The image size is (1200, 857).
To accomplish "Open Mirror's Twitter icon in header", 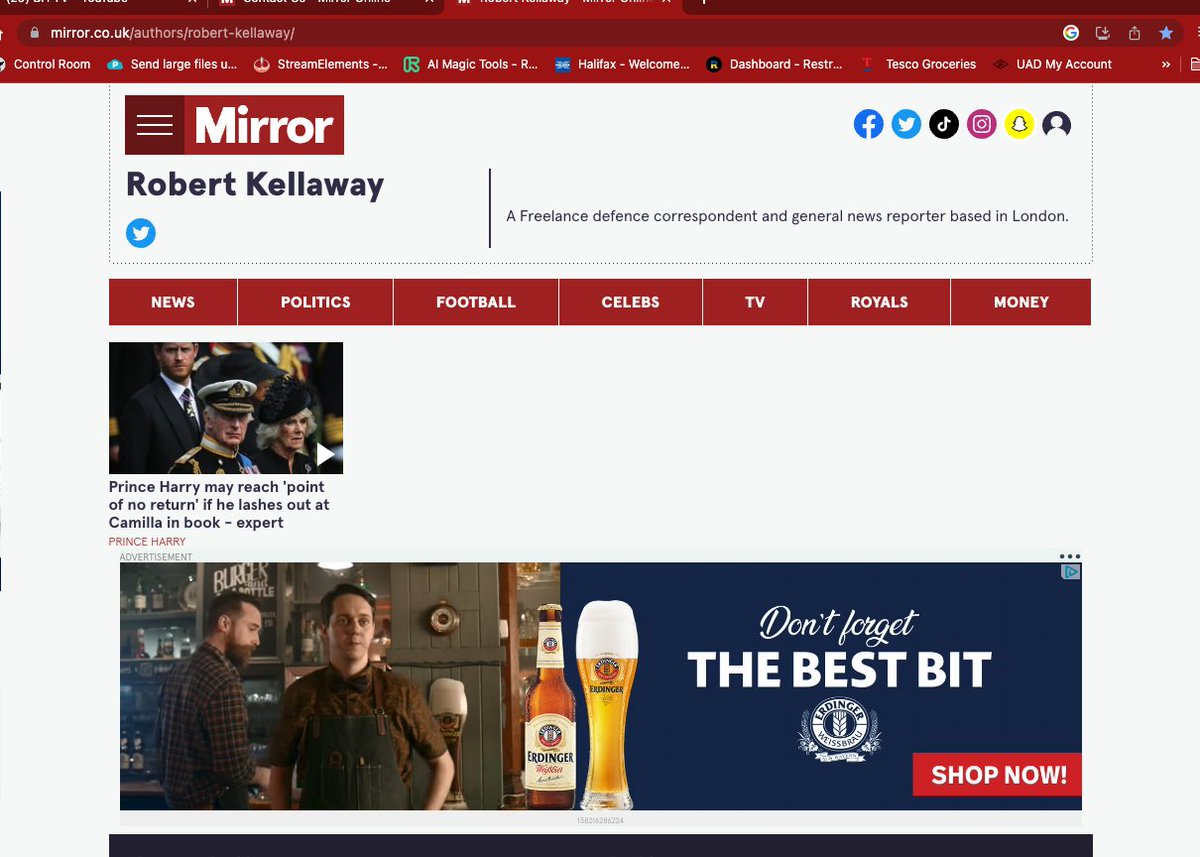I will click(906, 124).
